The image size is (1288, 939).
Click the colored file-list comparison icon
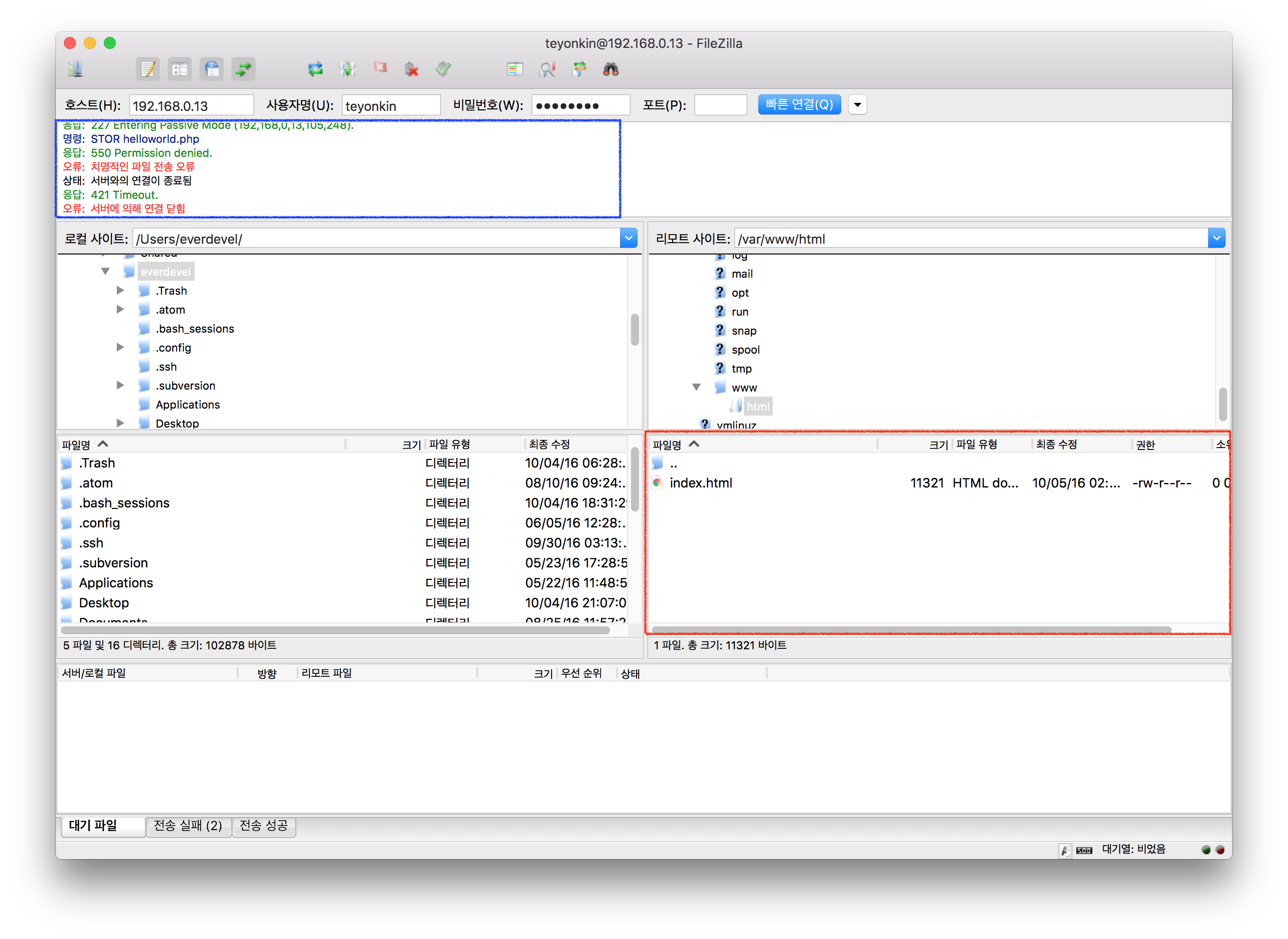[515, 69]
